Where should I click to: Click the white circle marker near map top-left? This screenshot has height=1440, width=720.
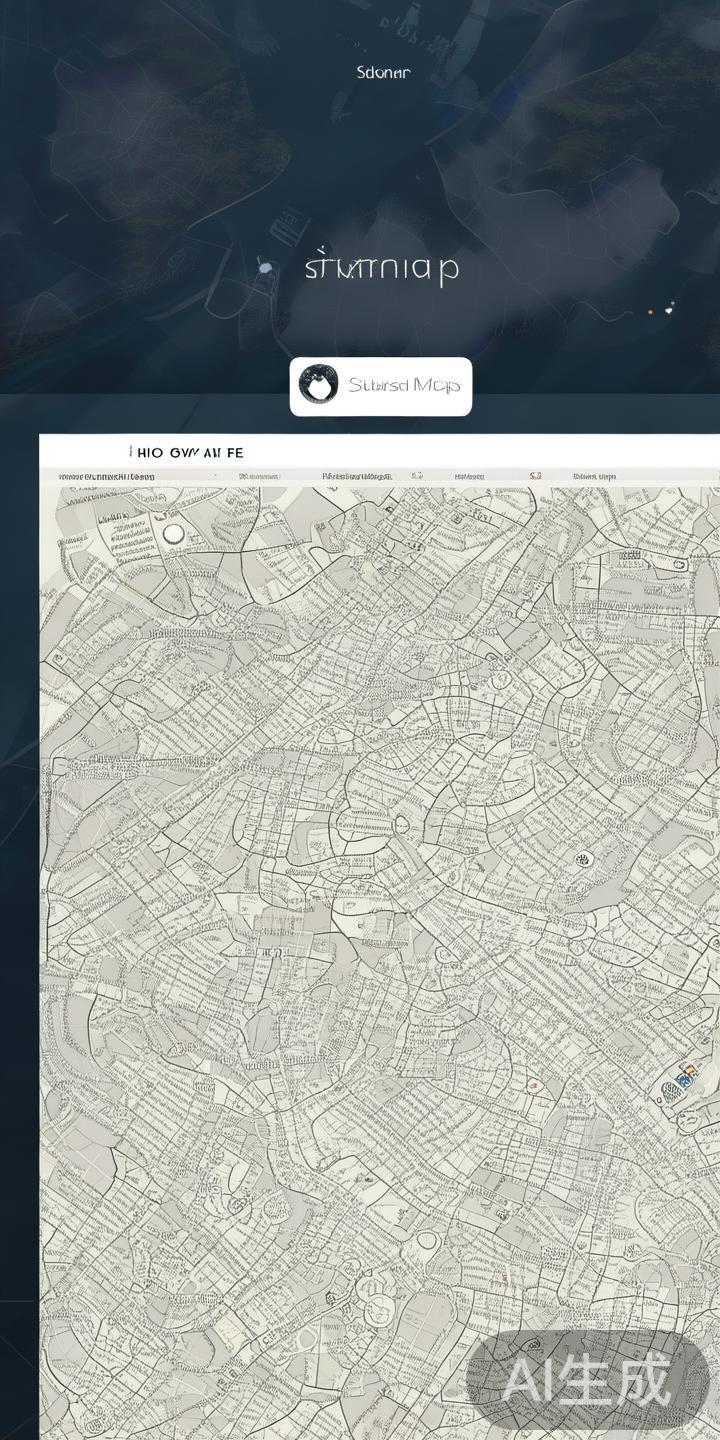174,534
